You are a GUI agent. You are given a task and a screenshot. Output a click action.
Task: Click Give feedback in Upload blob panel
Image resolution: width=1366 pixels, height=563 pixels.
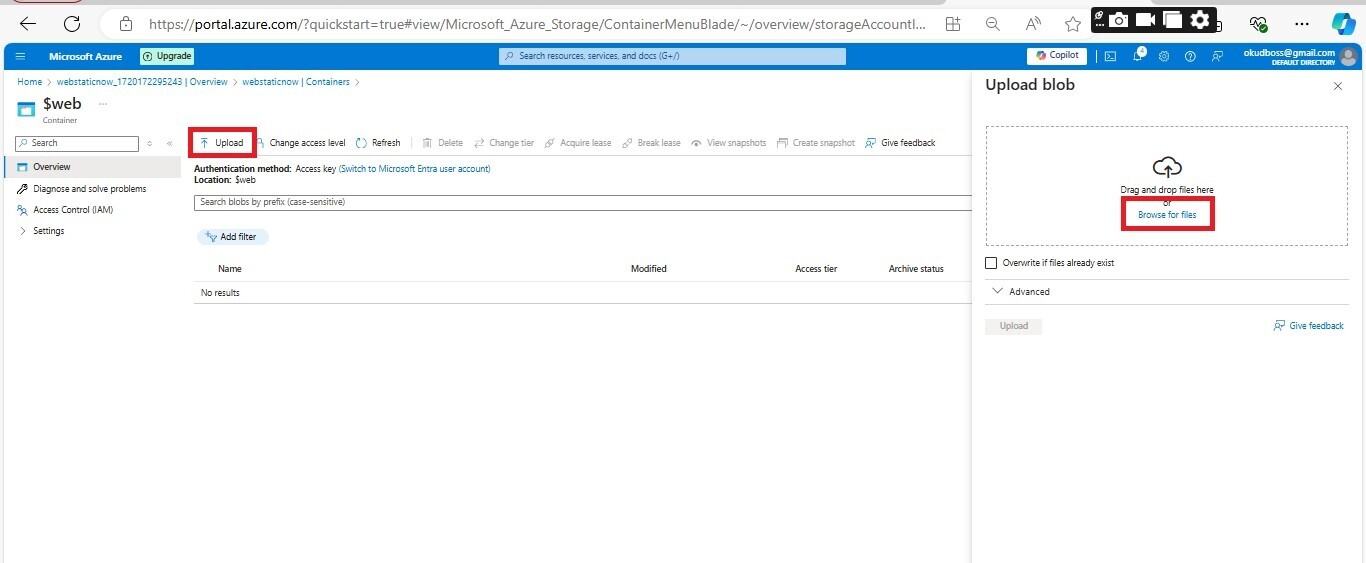click(1308, 326)
